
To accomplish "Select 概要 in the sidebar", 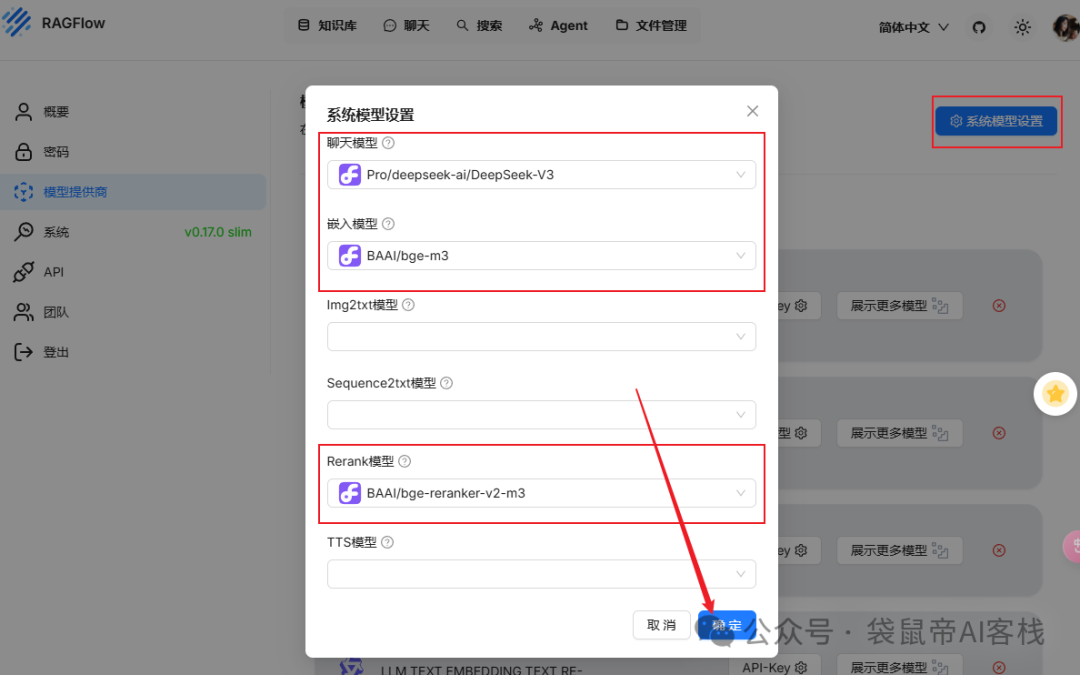I will pyautogui.click(x=134, y=112).
